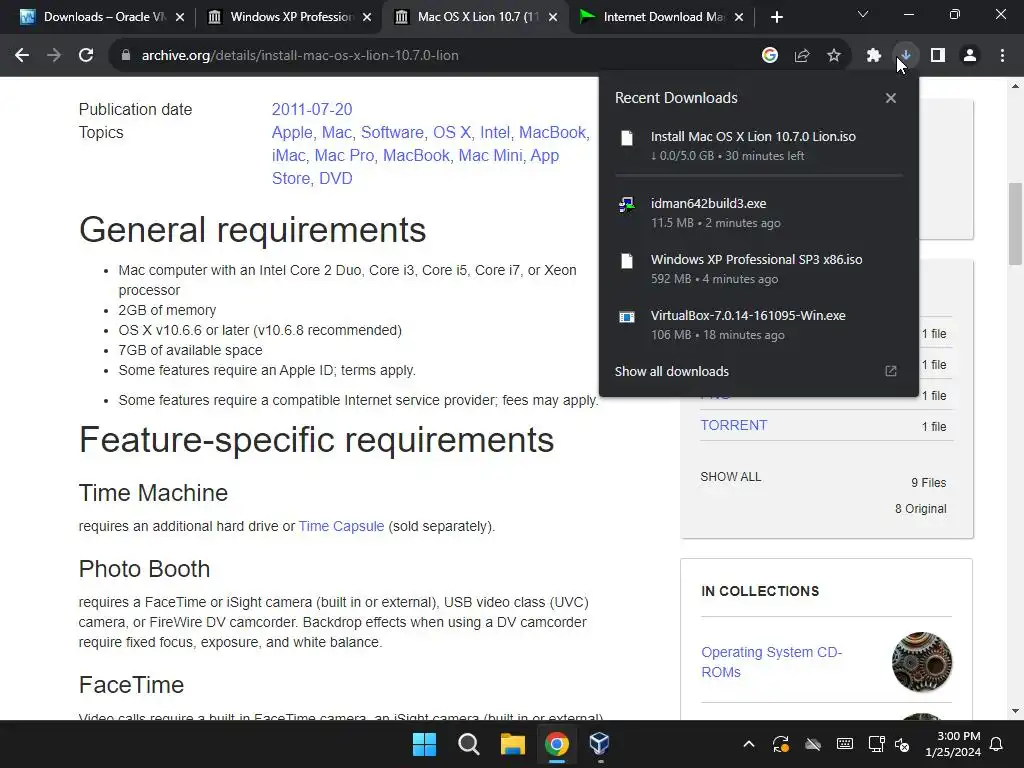Open the Chrome profile icon
The width and height of the screenshot is (1024, 768).
tap(970, 56)
